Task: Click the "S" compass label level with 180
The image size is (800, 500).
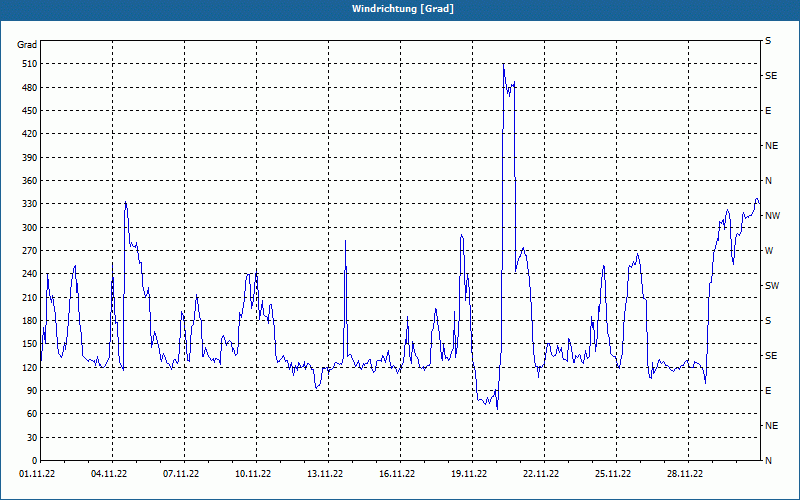Action: [768, 321]
